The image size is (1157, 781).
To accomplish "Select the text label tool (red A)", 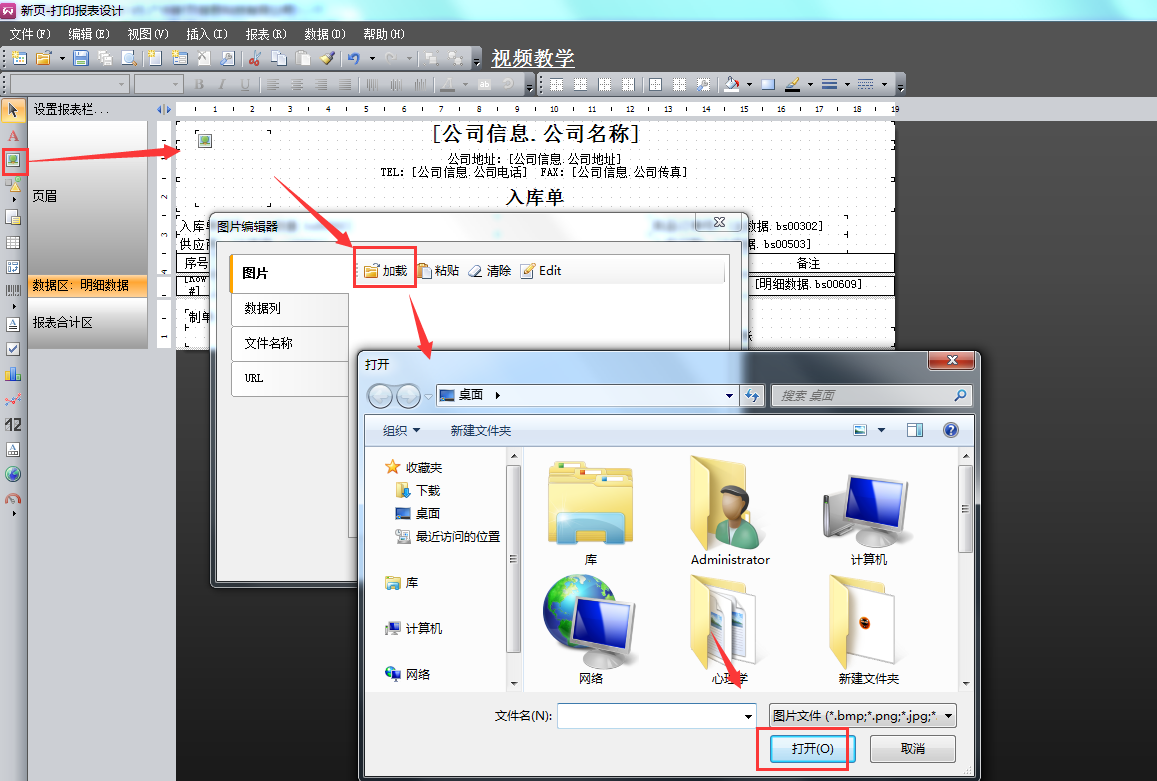I will coord(14,135).
